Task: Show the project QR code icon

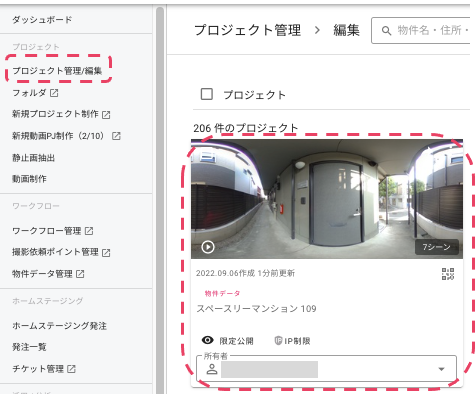Action: click(x=448, y=274)
